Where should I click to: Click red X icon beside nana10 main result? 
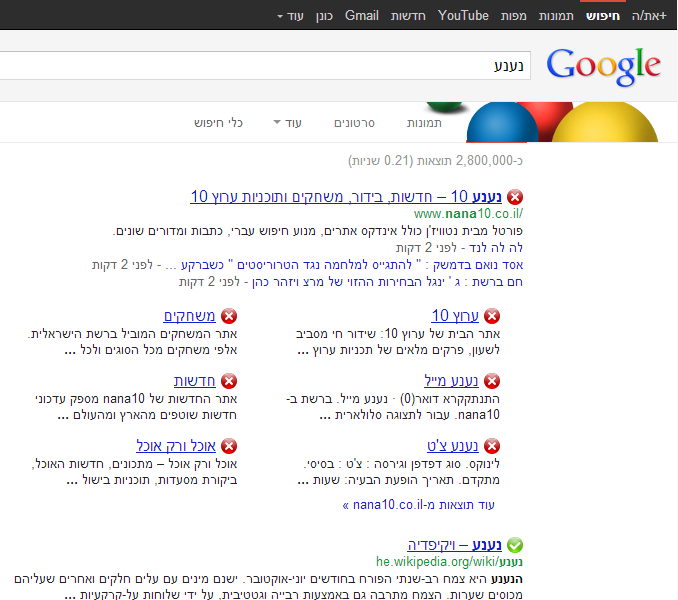515,197
